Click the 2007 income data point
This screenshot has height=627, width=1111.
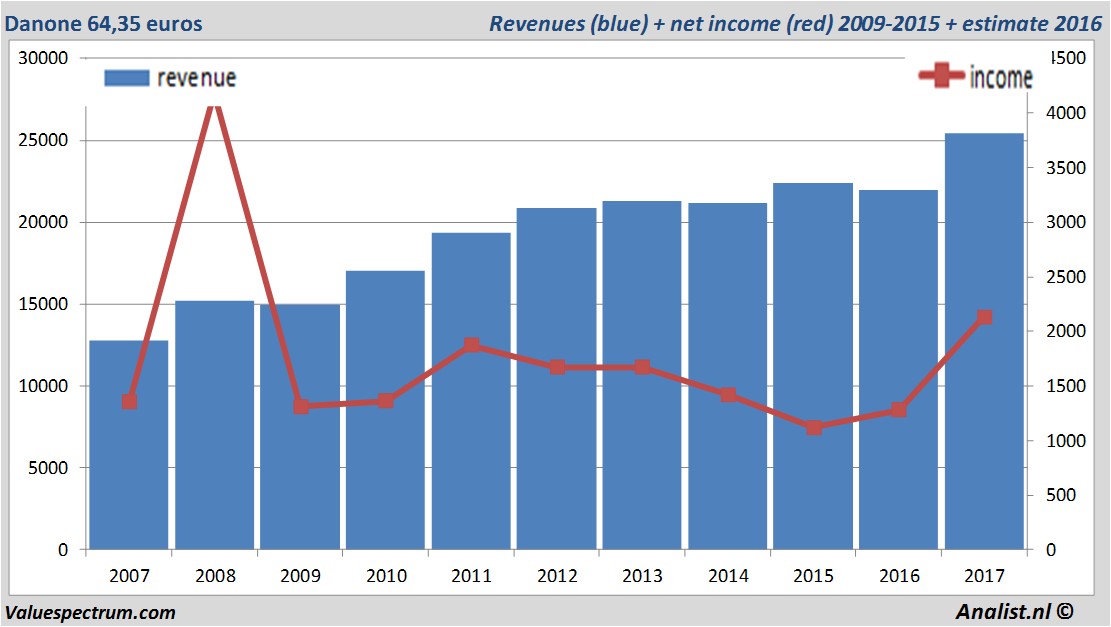tap(129, 402)
